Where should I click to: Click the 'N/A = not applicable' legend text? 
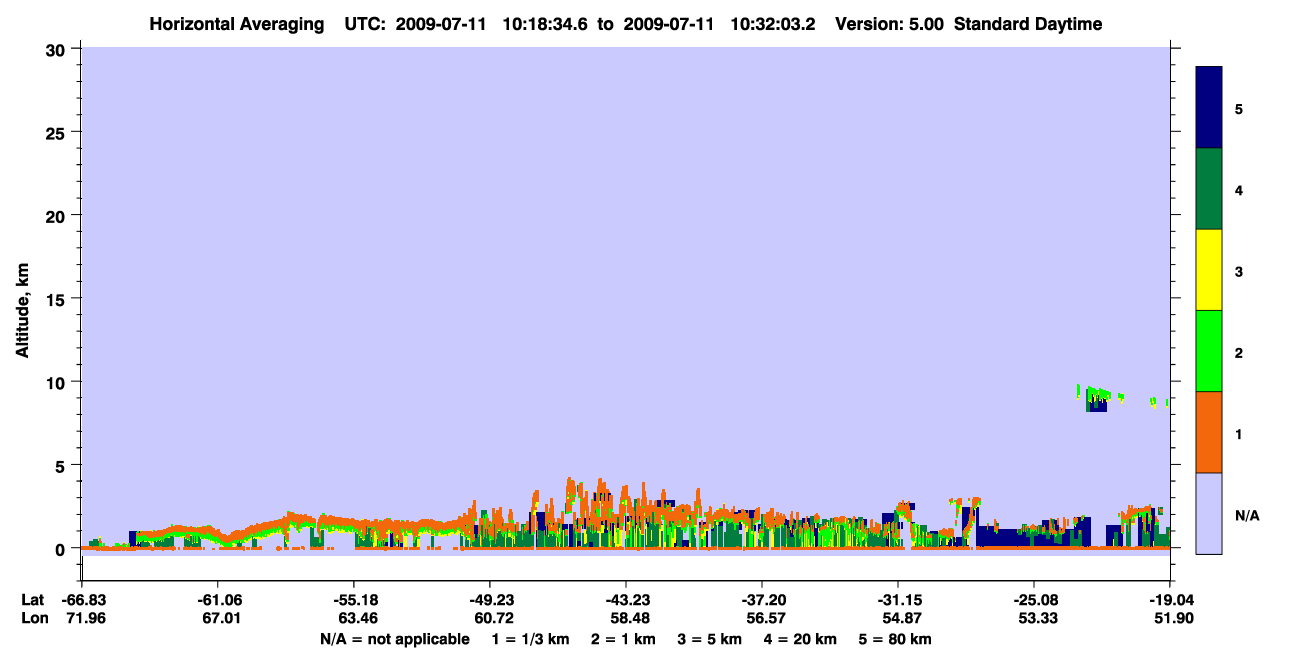(x=394, y=639)
